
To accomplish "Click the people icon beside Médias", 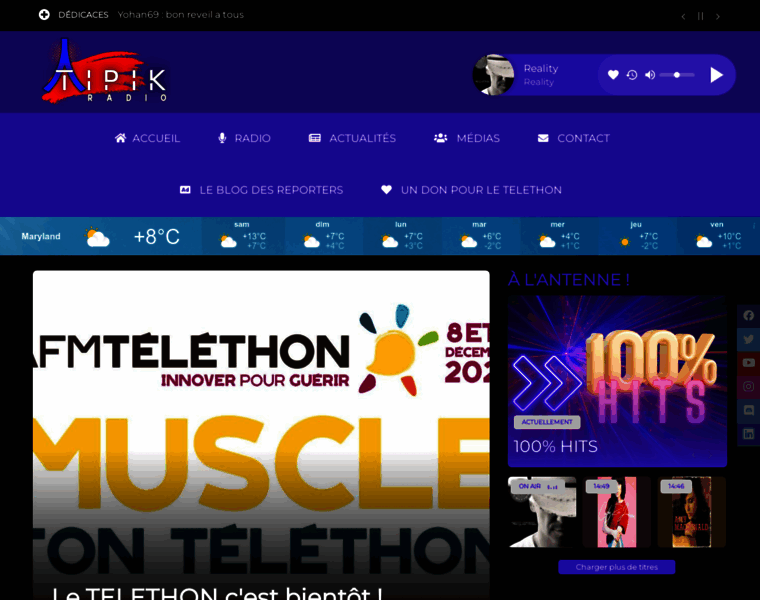I will point(441,138).
